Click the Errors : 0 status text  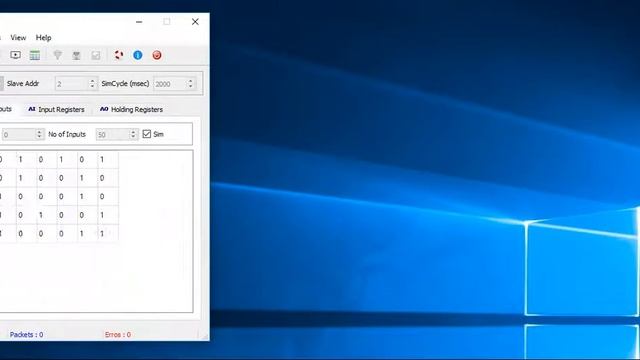coord(118,335)
